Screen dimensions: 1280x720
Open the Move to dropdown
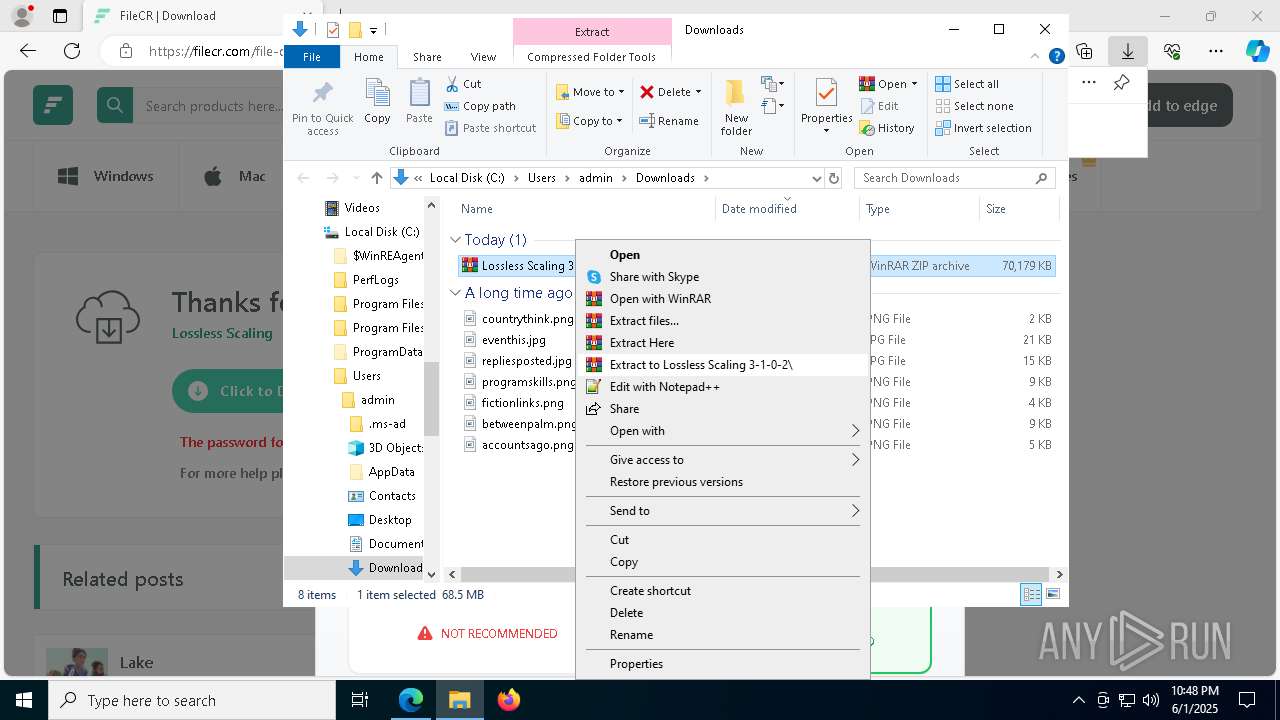pos(590,92)
